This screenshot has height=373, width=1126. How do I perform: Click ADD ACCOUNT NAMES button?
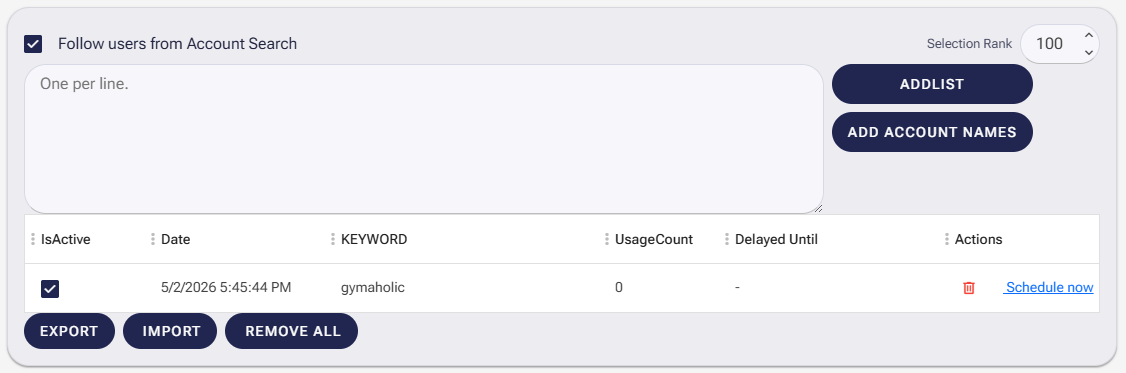tap(932, 132)
